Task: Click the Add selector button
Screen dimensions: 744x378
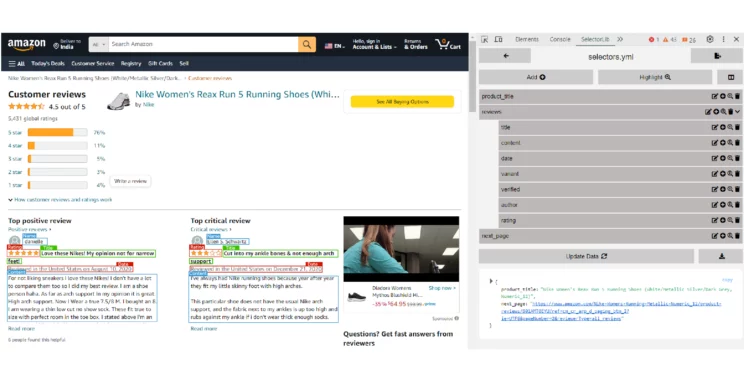Action: (536, 77)
